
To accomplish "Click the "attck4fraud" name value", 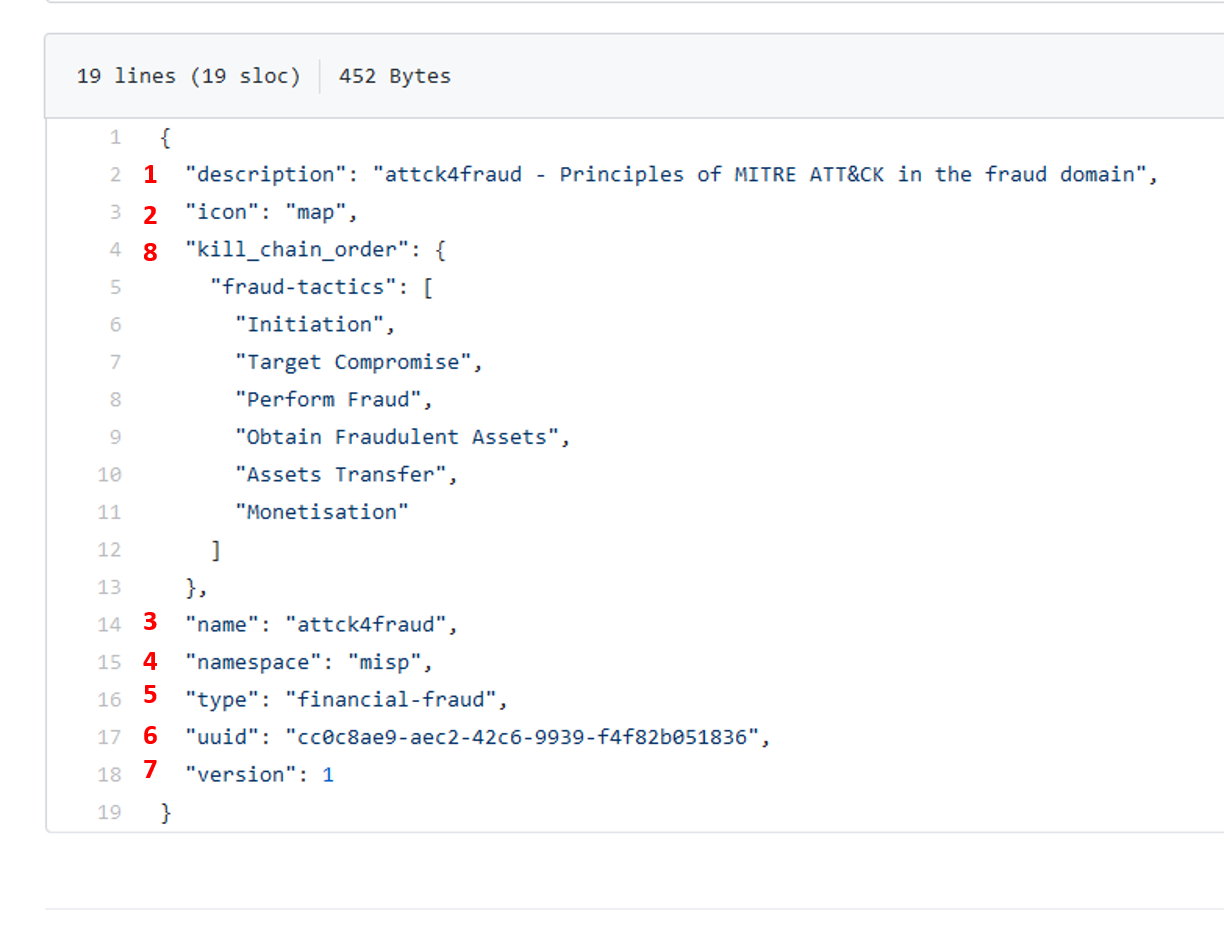I will click(x=366, y=625).
